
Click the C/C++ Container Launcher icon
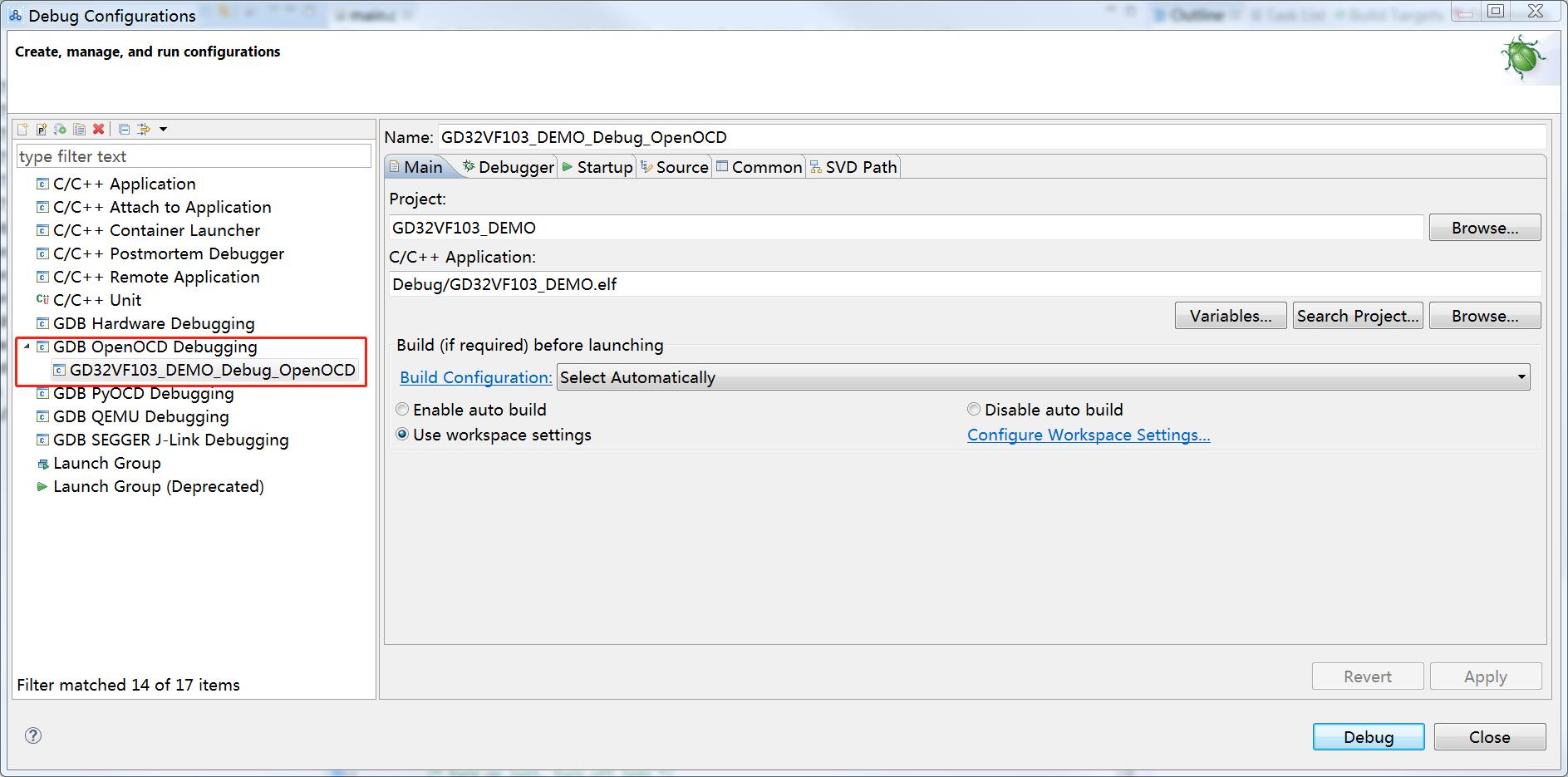42,230
